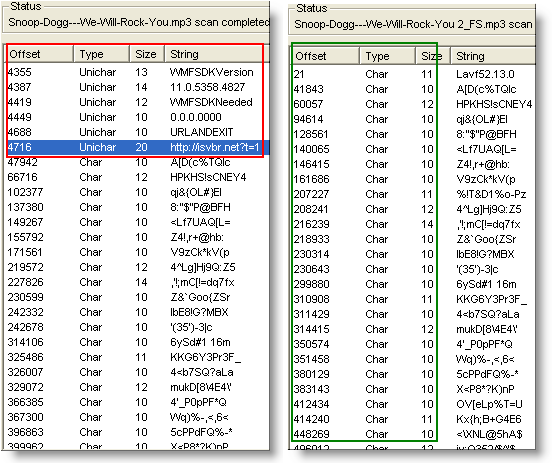Select row at offset 351458
This screenshot has width=554, height=463.
[413, 359]
